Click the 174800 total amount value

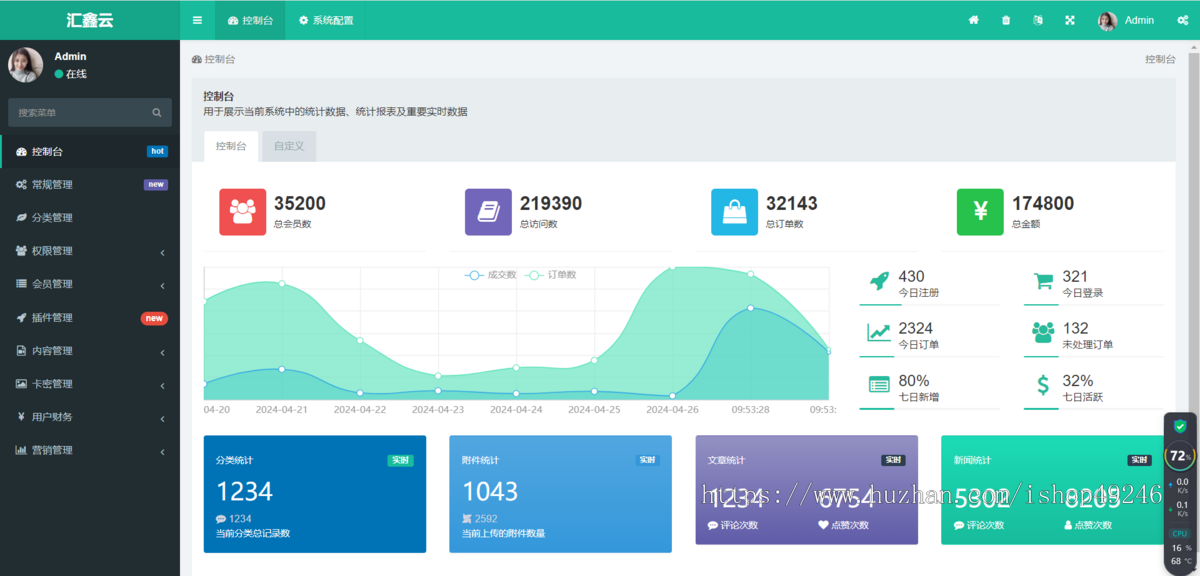(1043, 203)
